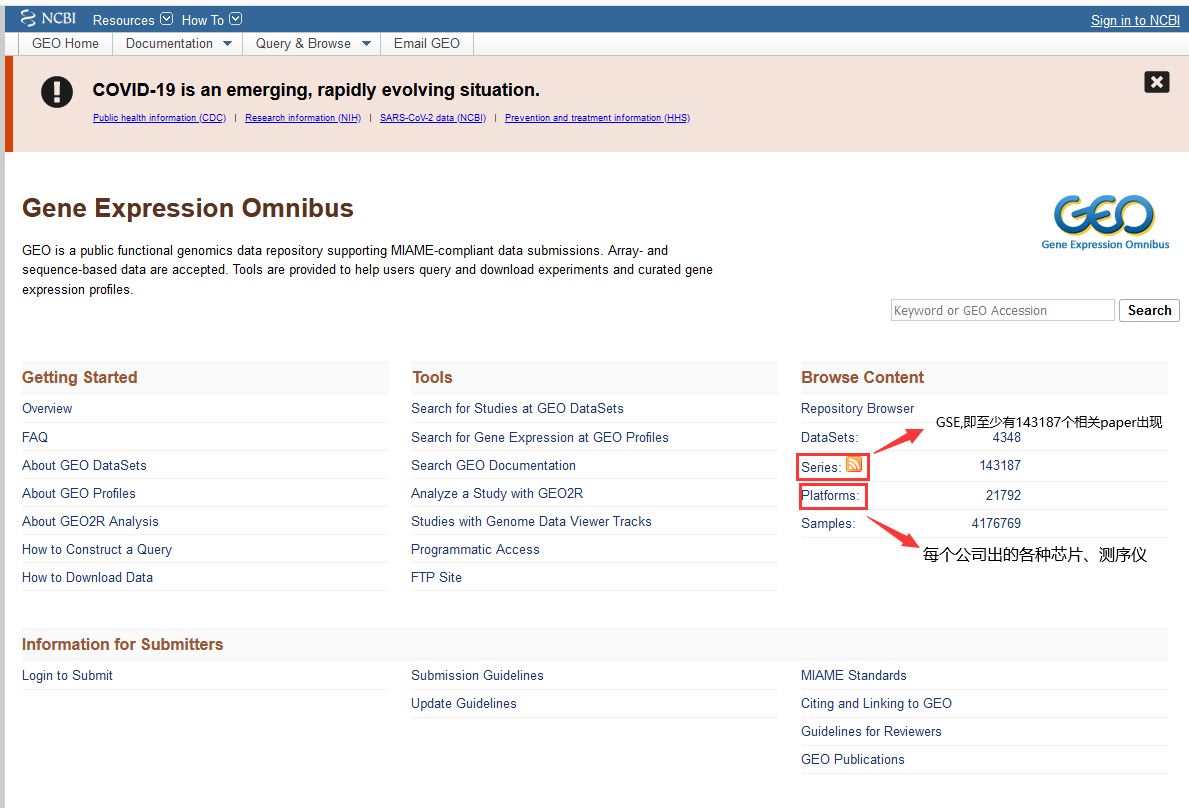Open the Repository Browser link
Viewport: 1189px width, 808px height.
pyautogui.click(x=858, y=409)
